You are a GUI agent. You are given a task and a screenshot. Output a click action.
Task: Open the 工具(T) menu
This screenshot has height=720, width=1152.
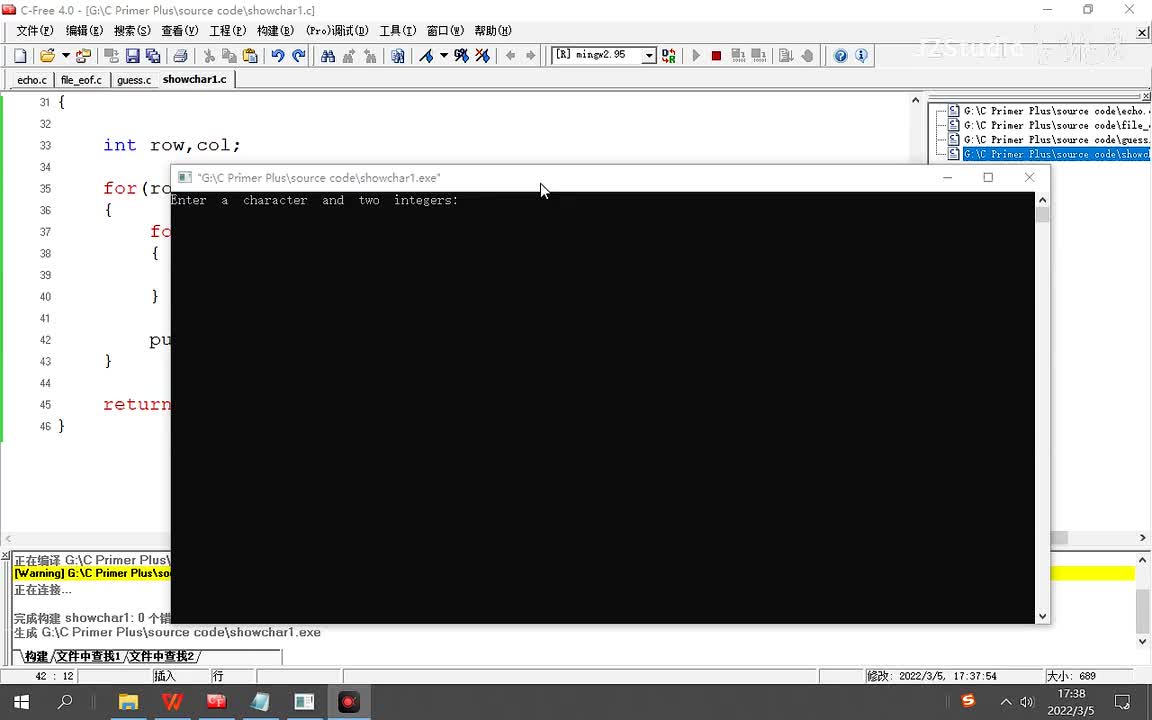point(397,31)
